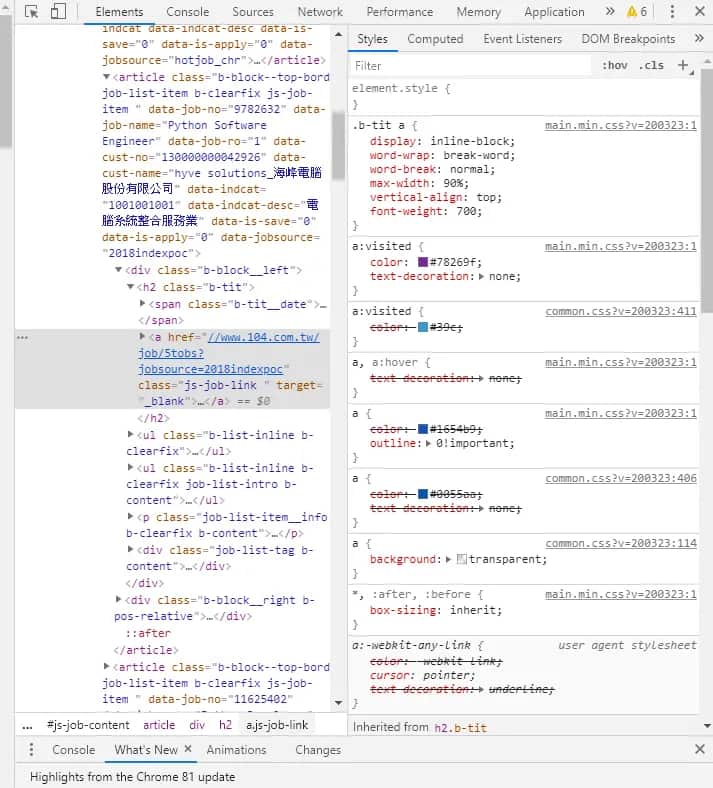The height and width of the screenshot is (788, 713).
Task: Activate the inspect element picker icon
Action: pos(31,12)
